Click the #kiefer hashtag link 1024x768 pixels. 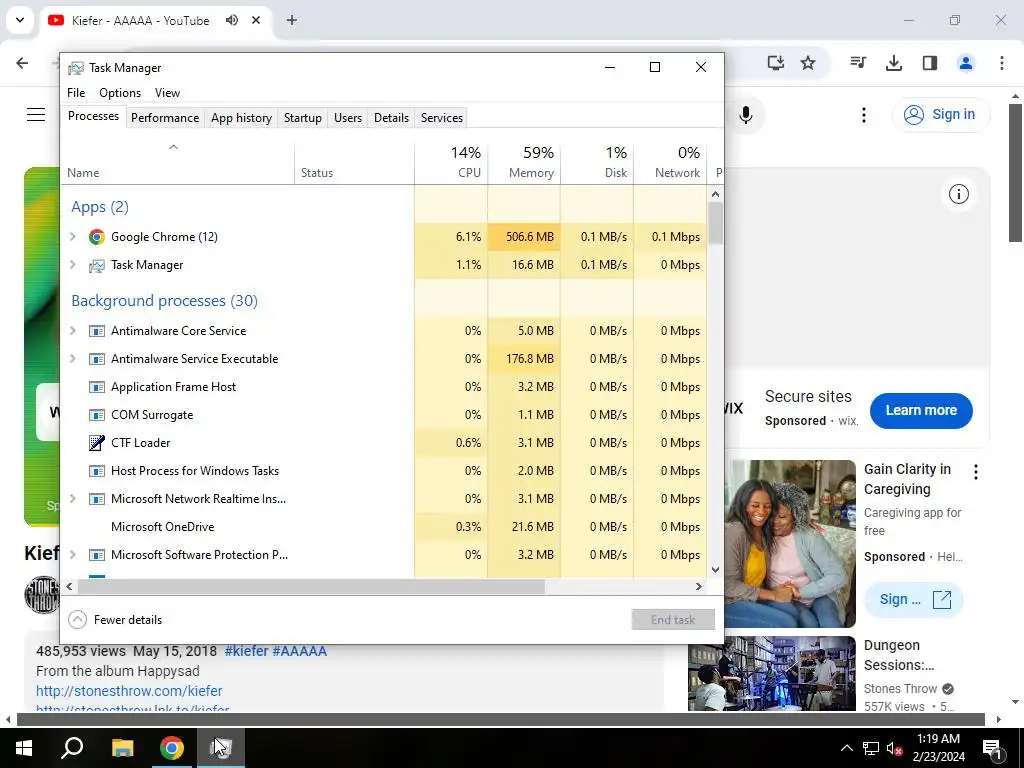[246, 651]
